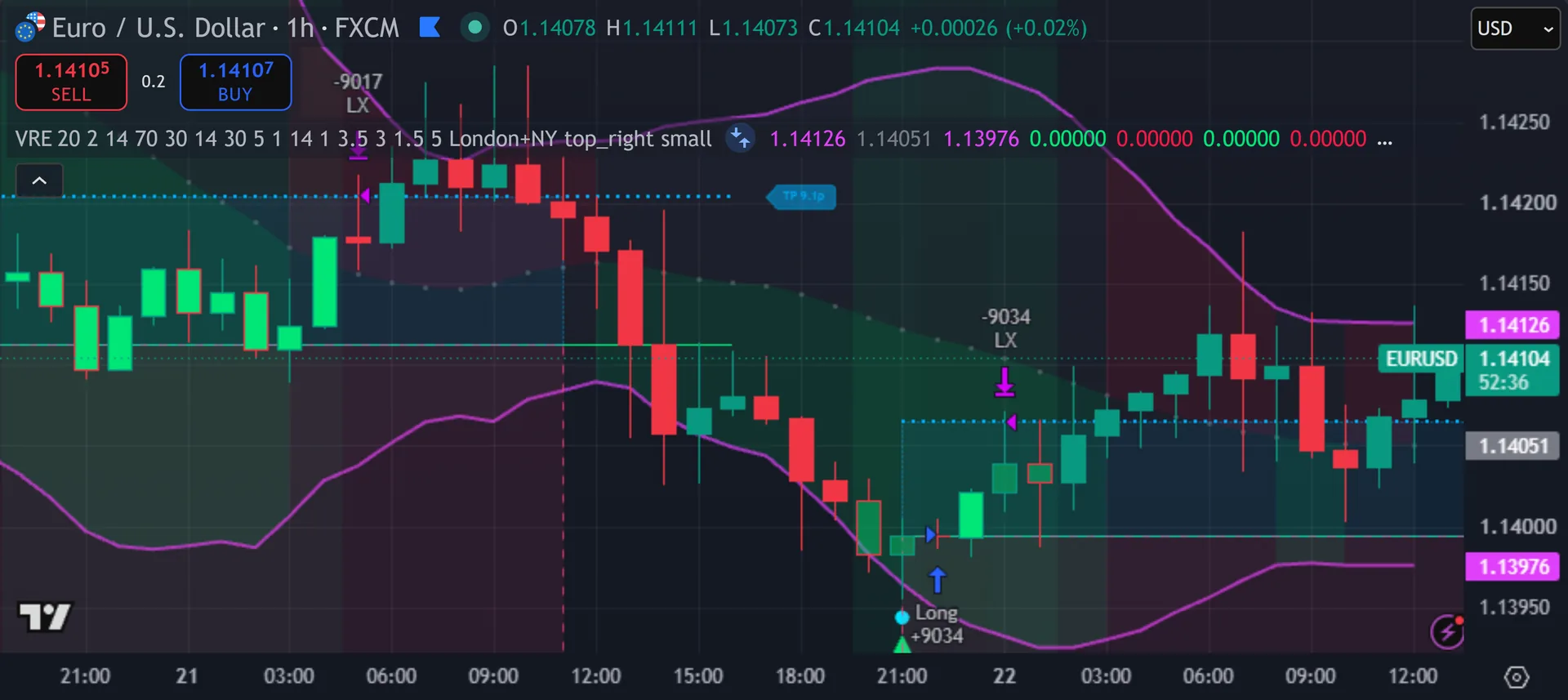The image size is (1568, 700).
Task: Click the 1.14126 value in the indicator legend
Action: [x=808, y=139]
